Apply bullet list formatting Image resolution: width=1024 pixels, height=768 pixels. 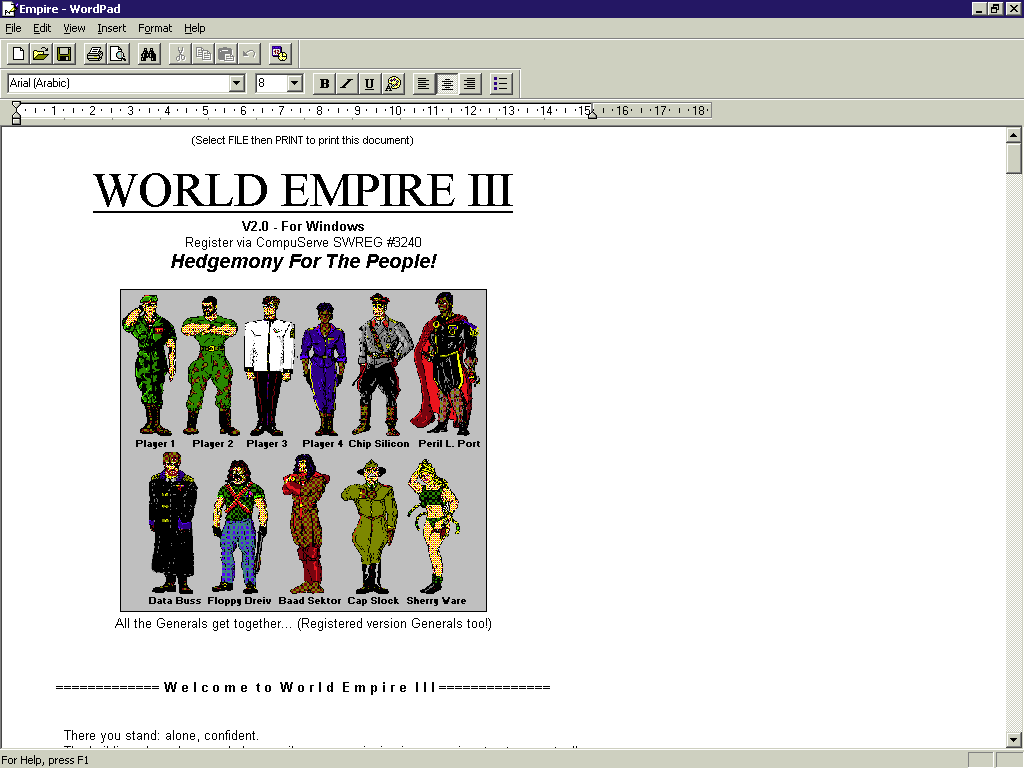(x=501, y=83)
